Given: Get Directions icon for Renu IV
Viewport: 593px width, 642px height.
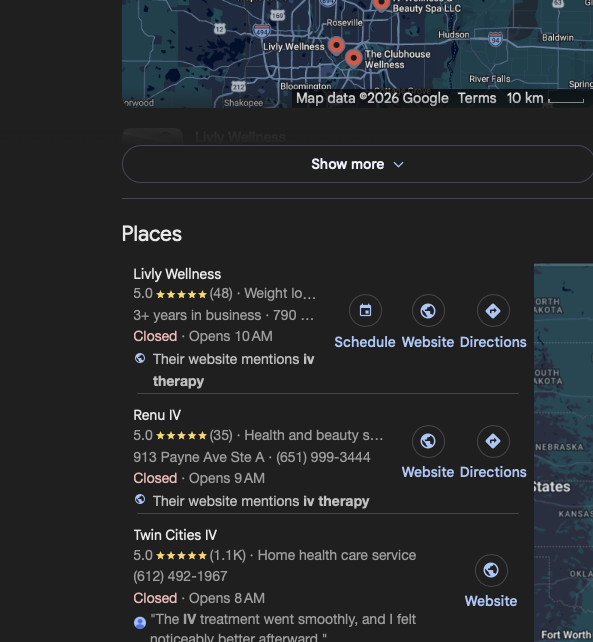Looking at the screenshot, I should (x=493, y=441).
